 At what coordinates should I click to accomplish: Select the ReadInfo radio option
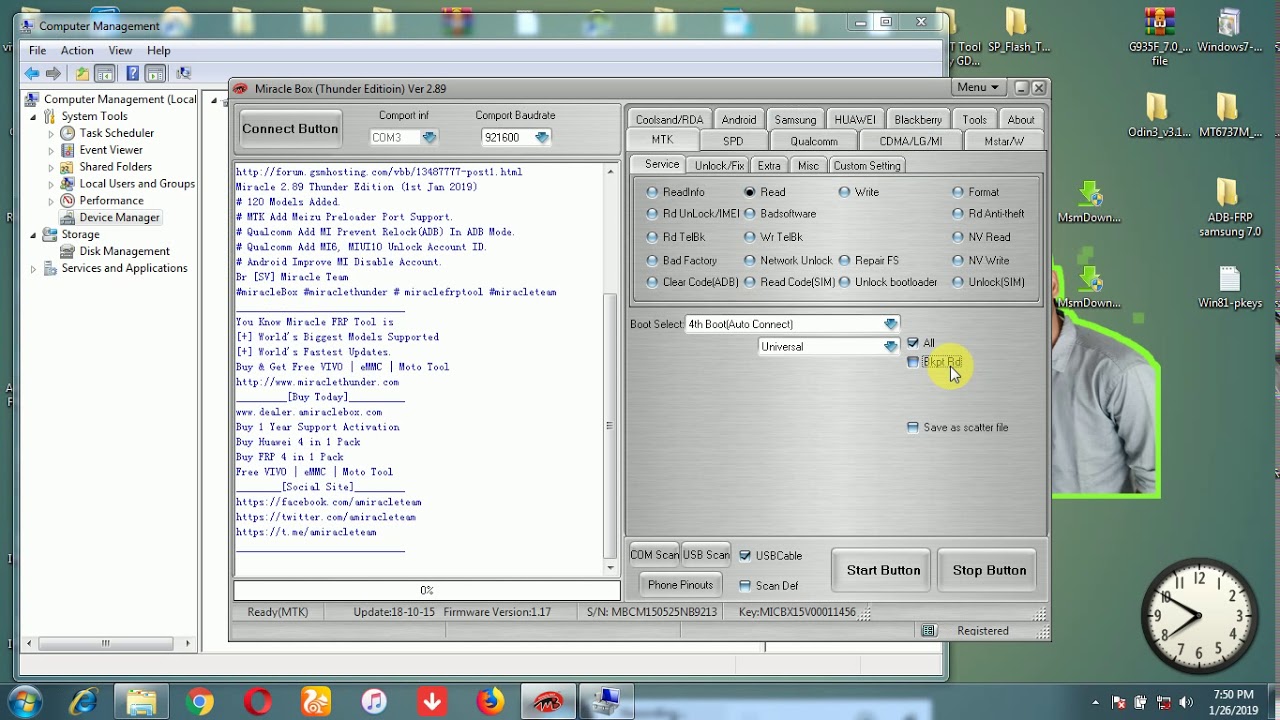pyautogui.click(x=652, y=192)
